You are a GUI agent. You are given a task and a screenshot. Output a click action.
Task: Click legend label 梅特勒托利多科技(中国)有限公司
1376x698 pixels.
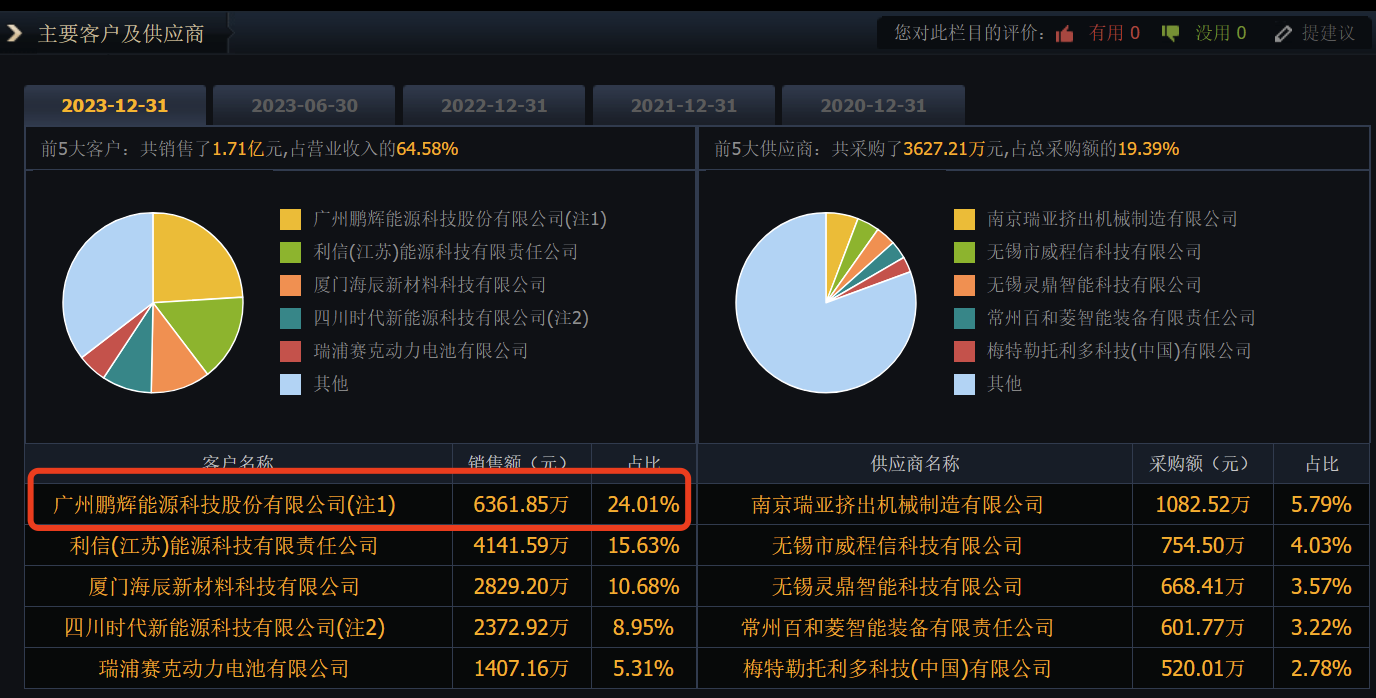tap(1119, 351)
